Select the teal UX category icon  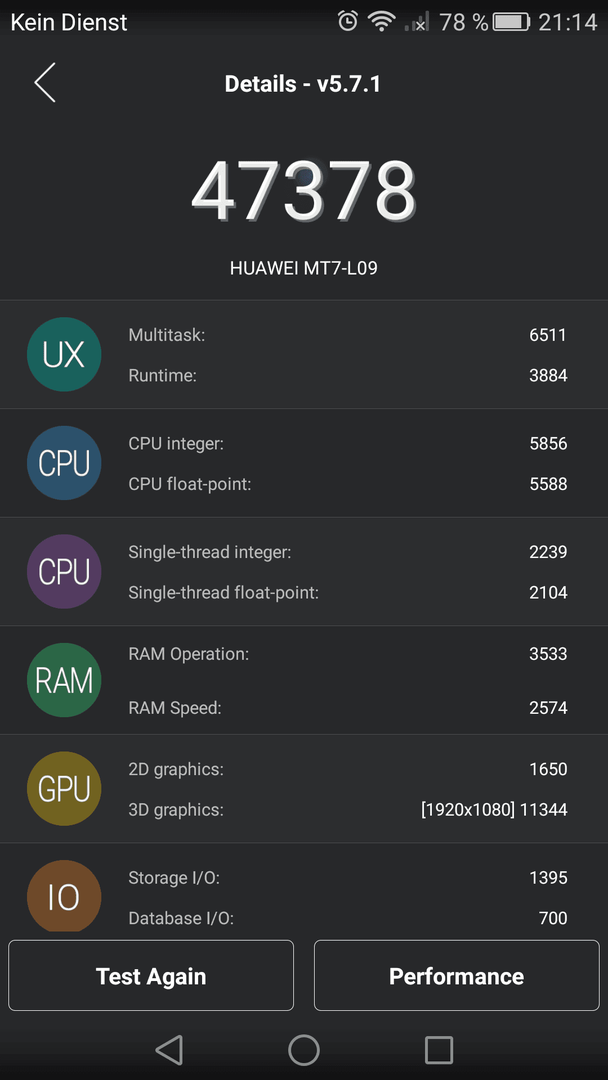[64, 355]
